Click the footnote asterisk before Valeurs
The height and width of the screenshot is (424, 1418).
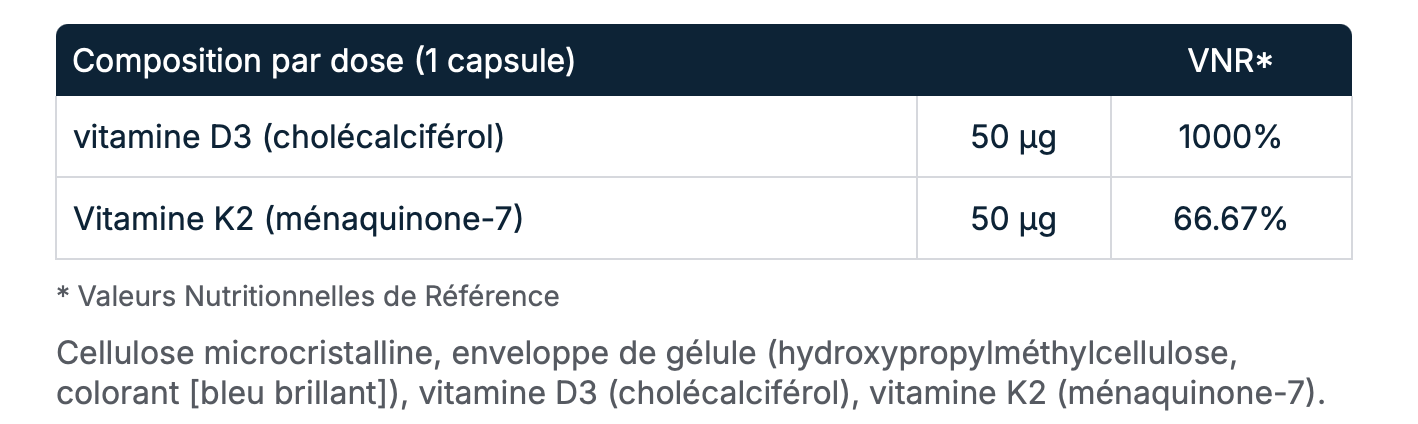click(x=63, y=293)
